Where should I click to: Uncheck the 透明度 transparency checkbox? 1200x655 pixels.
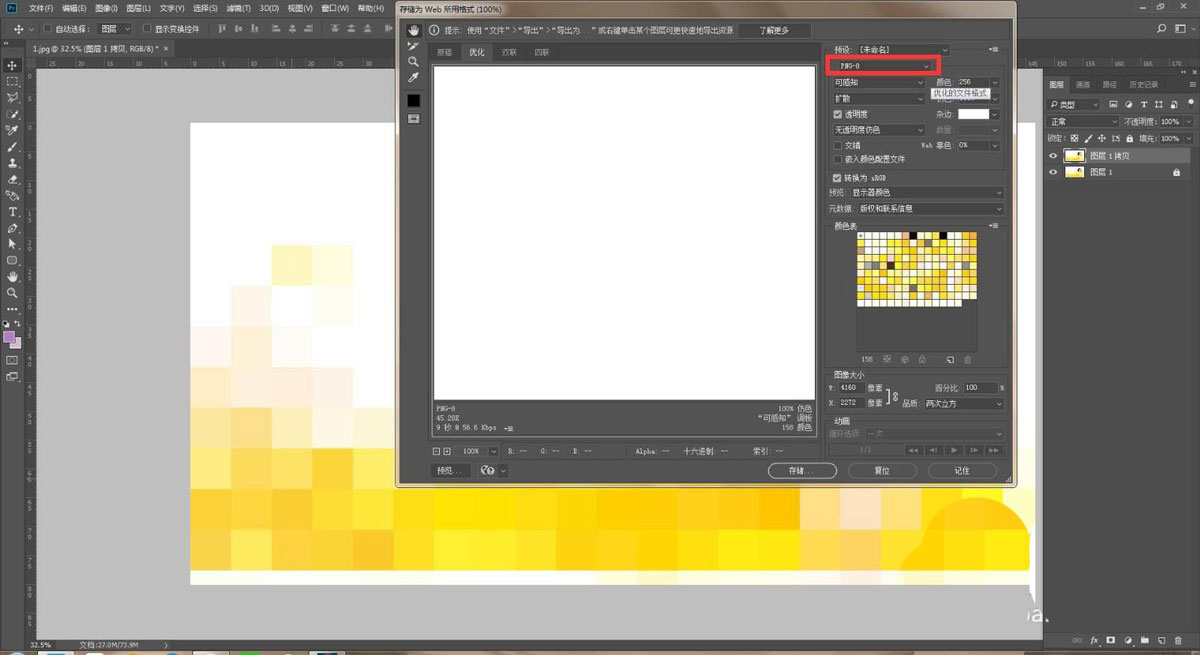tap(838, 114)
